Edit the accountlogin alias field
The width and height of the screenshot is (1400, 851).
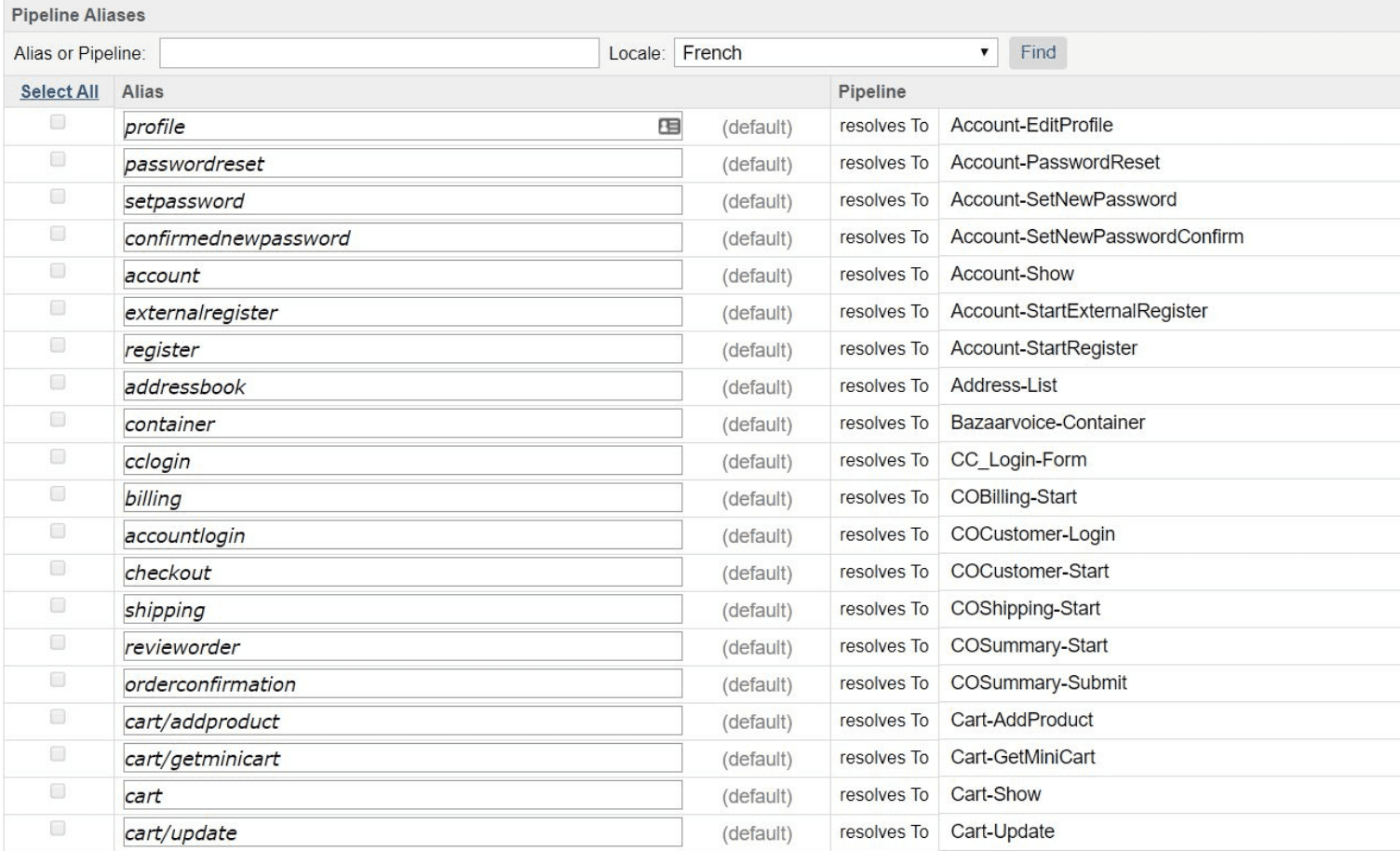pos(402,536)
